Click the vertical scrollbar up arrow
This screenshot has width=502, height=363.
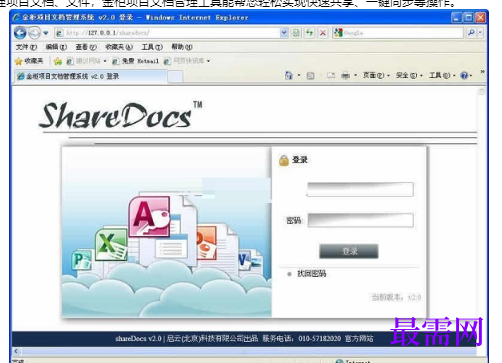coord(481,90)
